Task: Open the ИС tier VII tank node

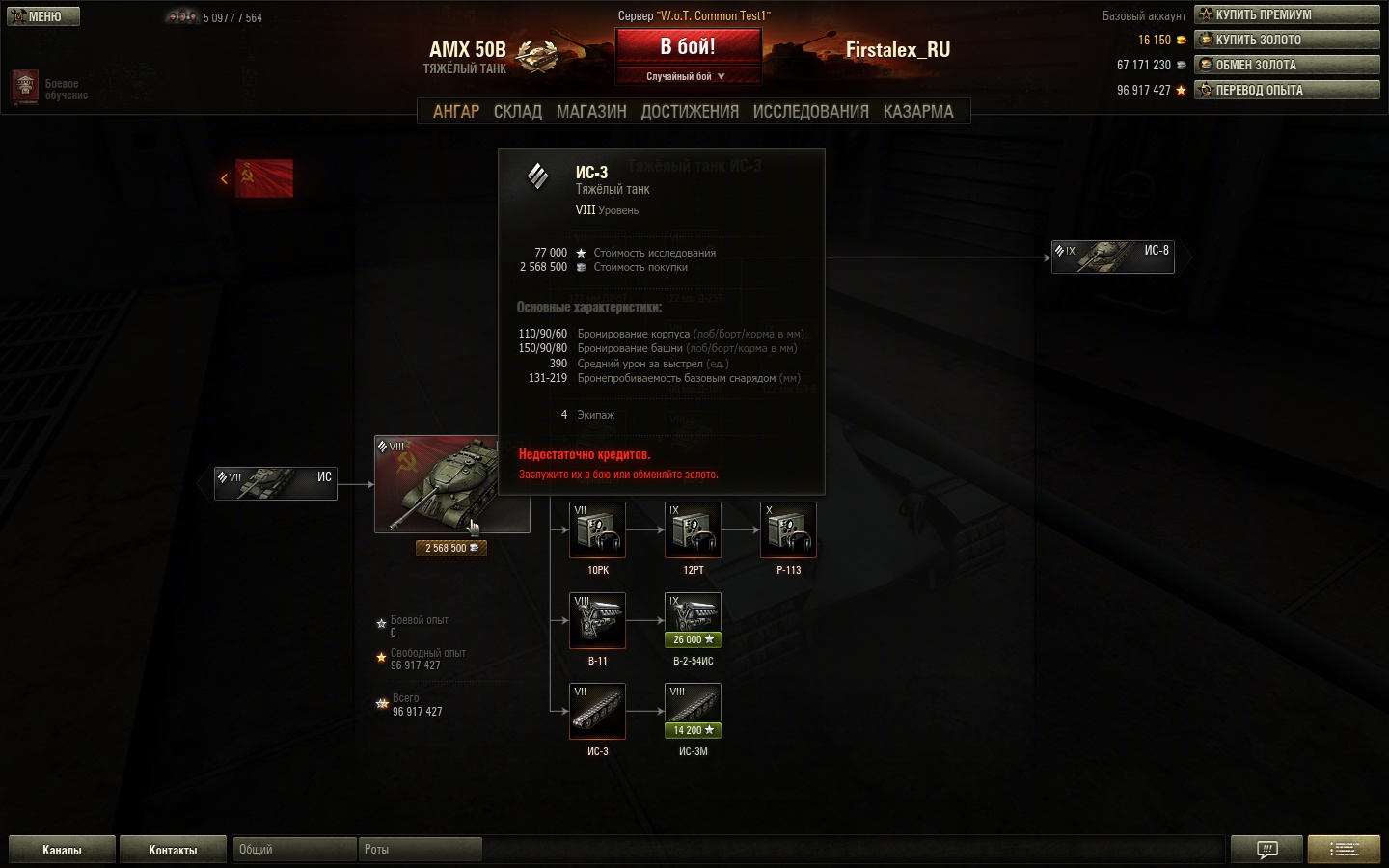Action: click(x=276, y=484)
